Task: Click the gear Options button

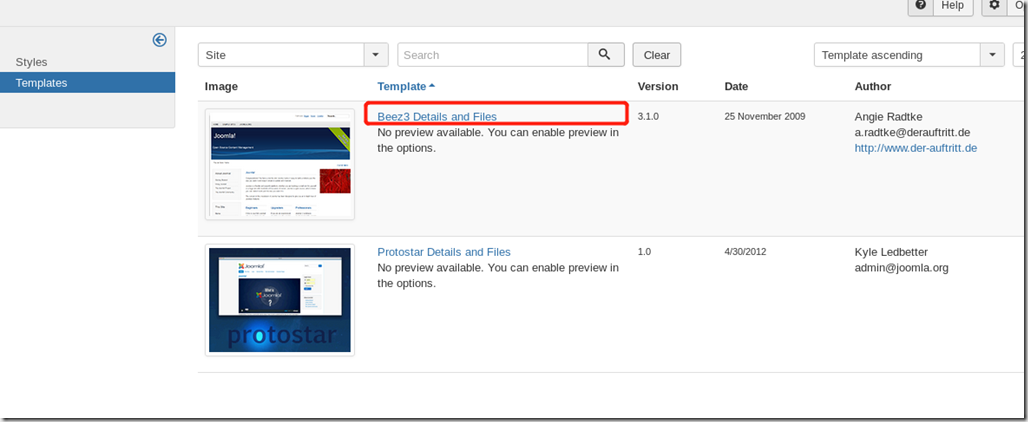Action: [1004, 5]
